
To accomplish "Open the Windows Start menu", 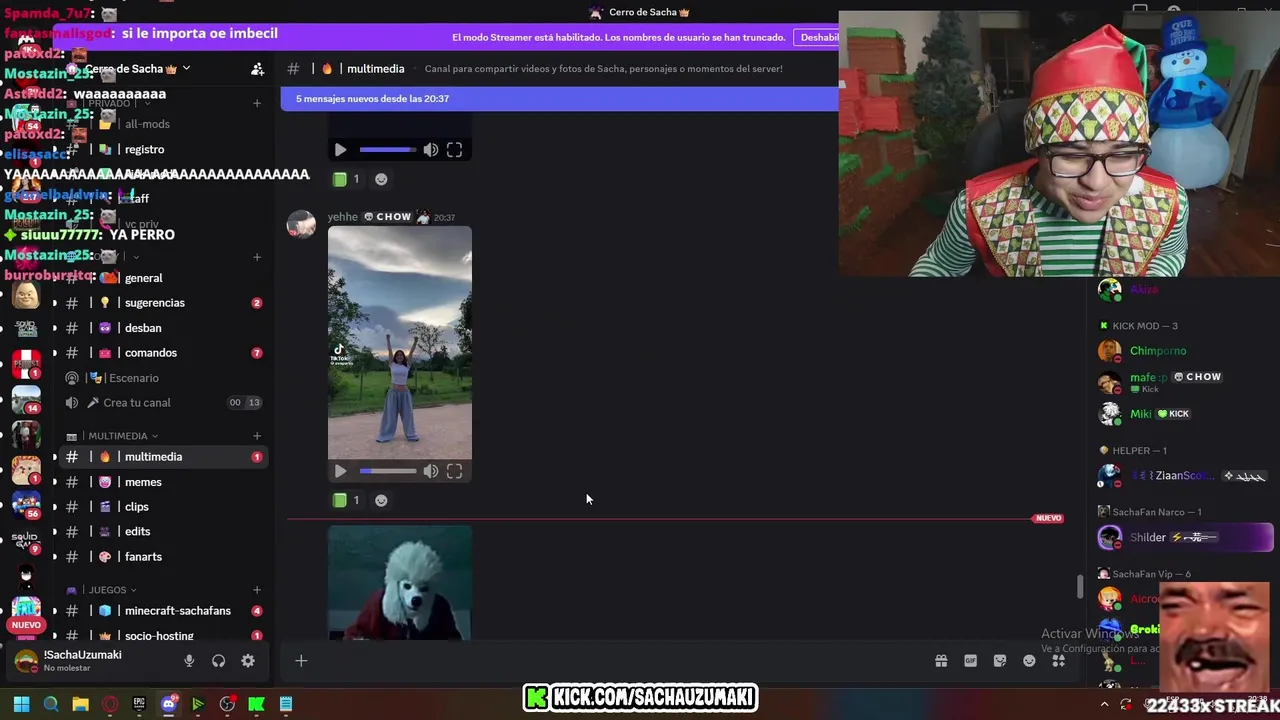I will [x=21, y=704].
